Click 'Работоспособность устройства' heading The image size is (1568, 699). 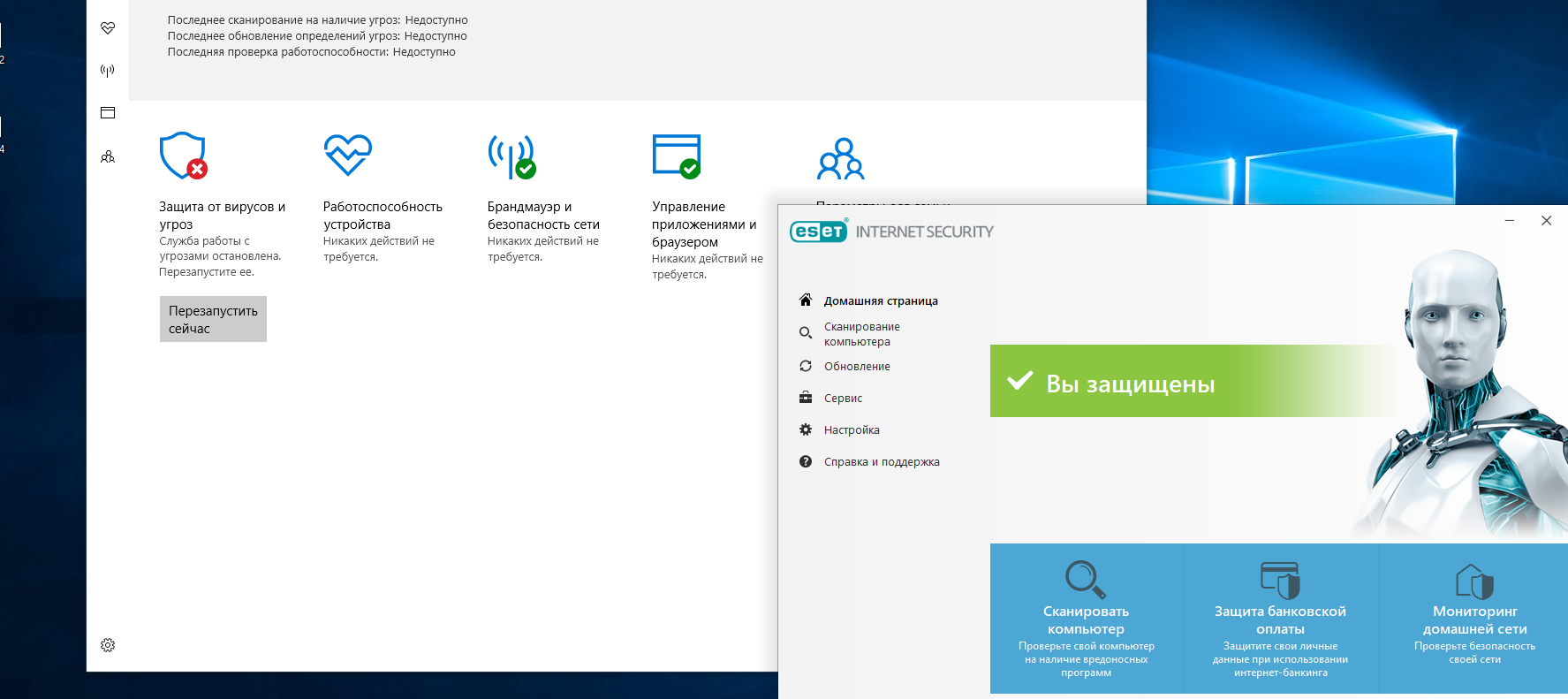(383, 215)
